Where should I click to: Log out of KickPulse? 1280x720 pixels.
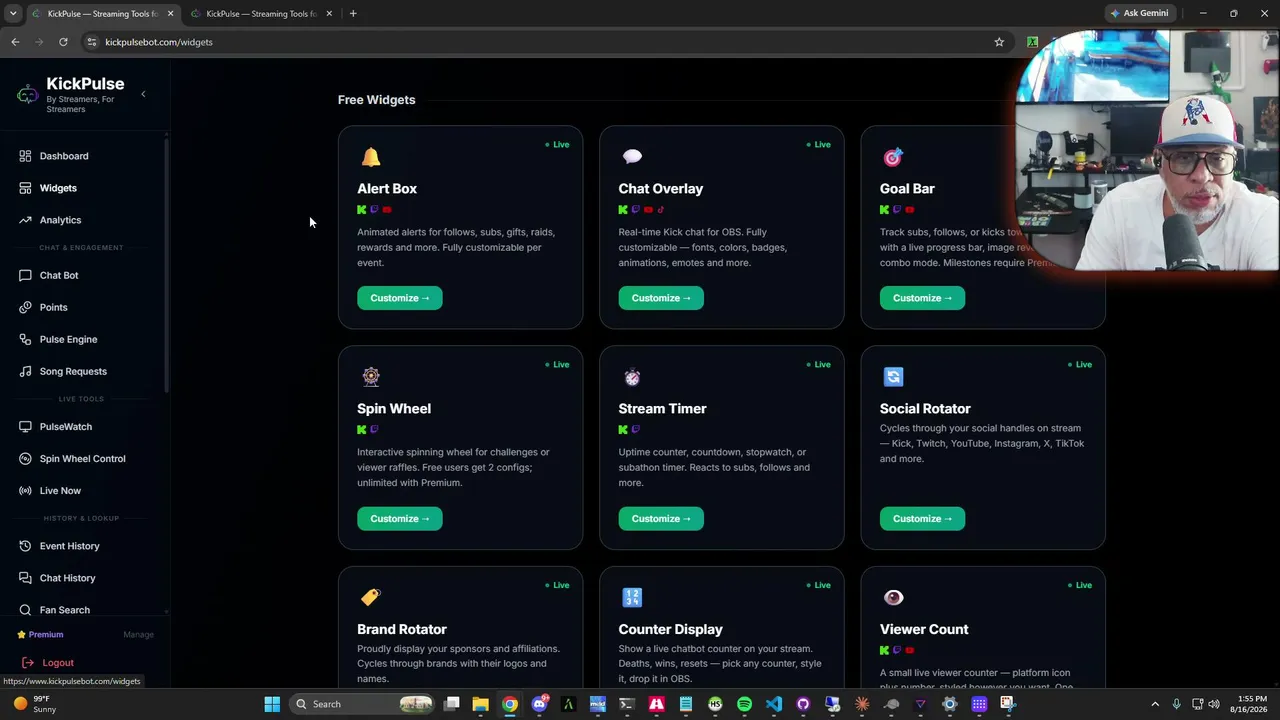48,663
